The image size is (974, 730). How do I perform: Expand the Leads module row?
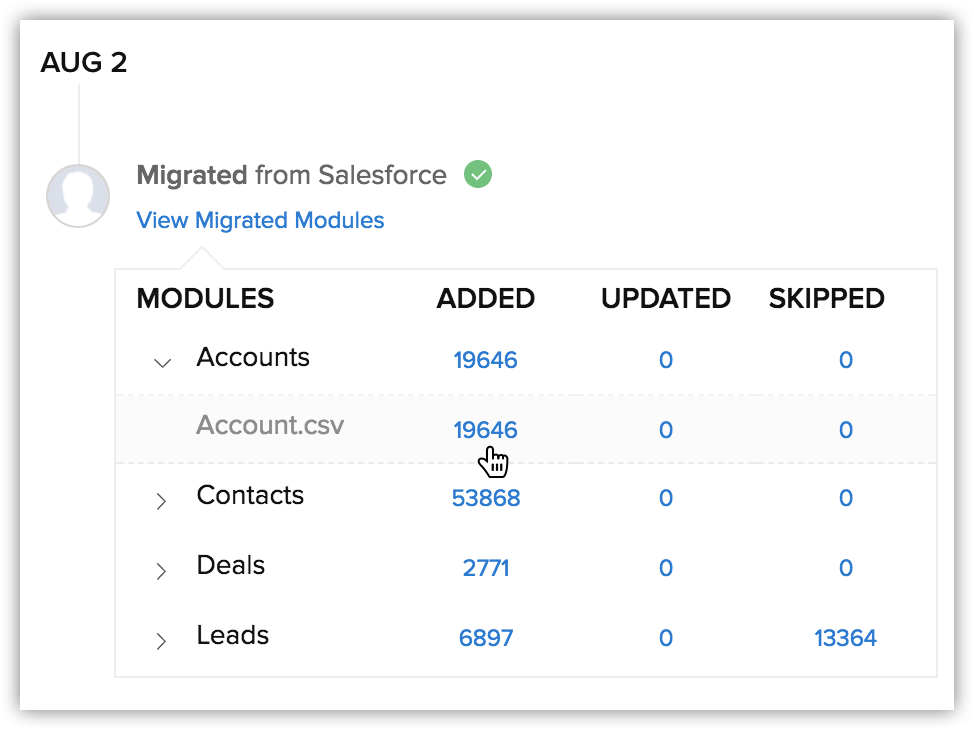(x=161, y=641)
